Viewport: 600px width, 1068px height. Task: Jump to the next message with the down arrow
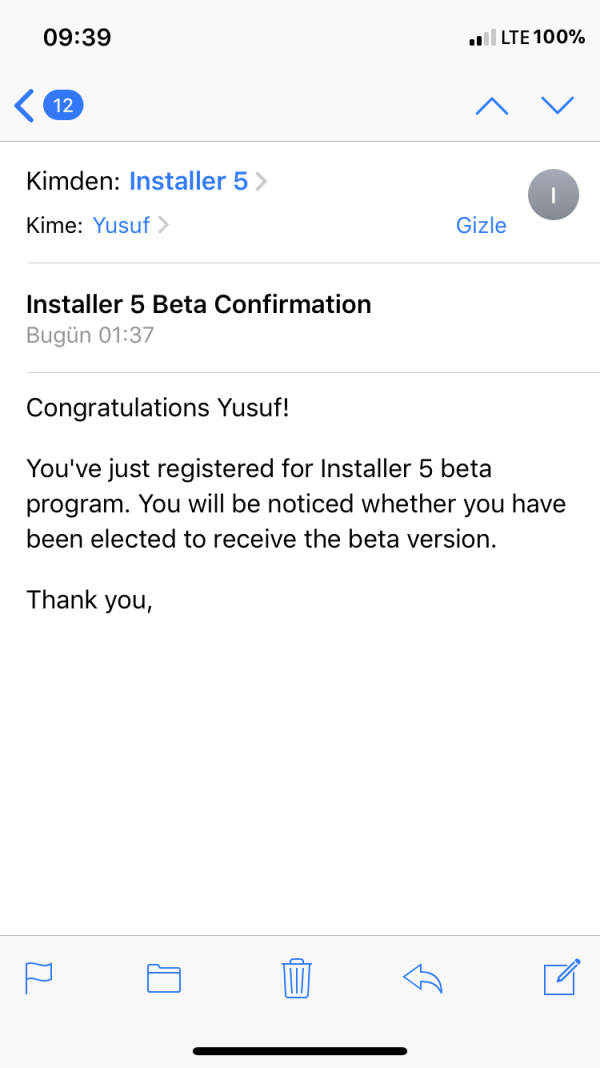tap(557, 105)
